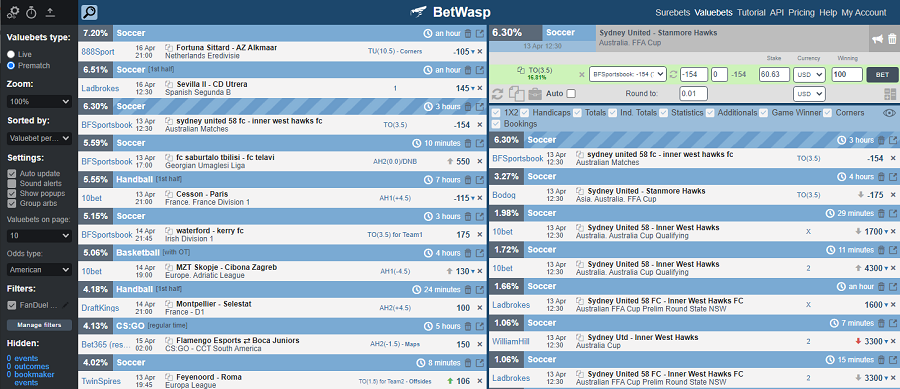Toggle the Show popups checkbox

[11, 193]
